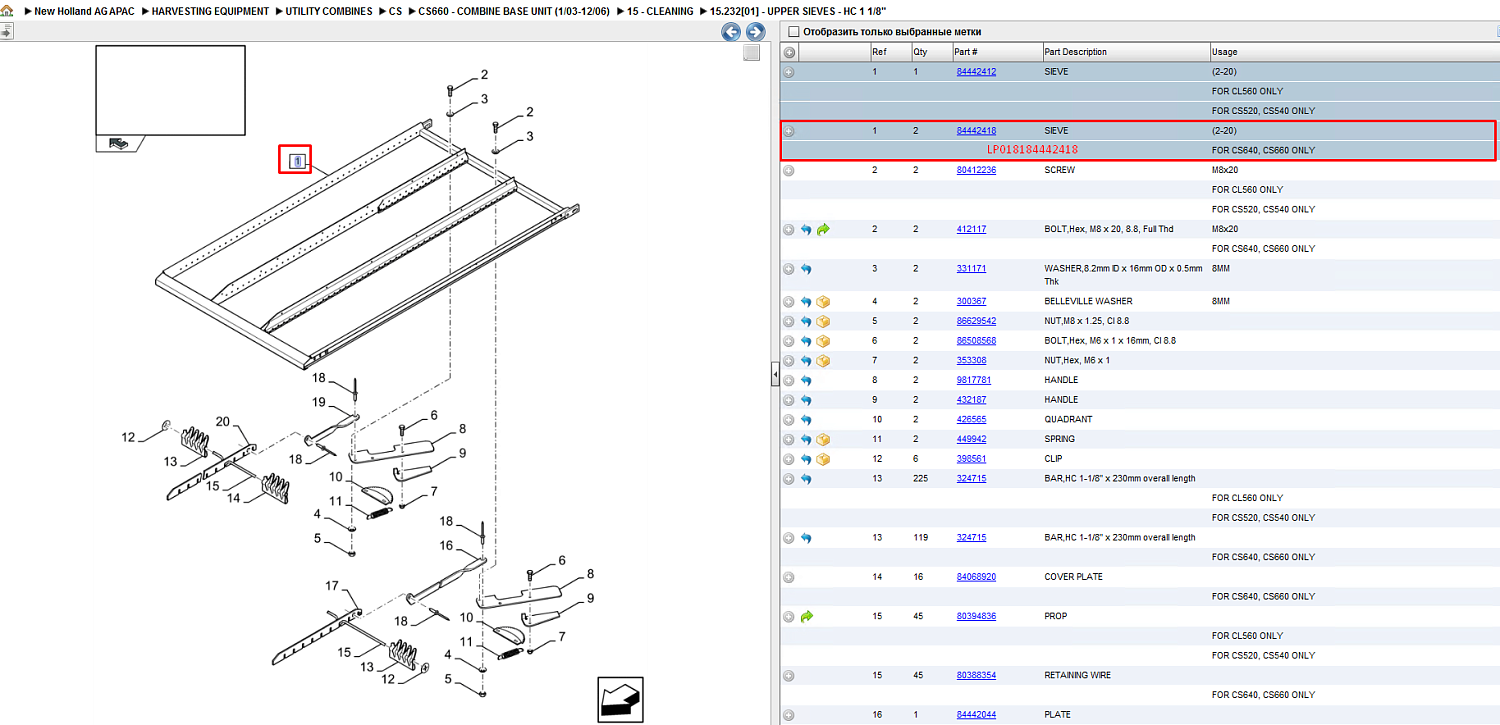Click the green arrow icon for part 412117
This screenshot has height=725, width=1500.
coord(823,229)
